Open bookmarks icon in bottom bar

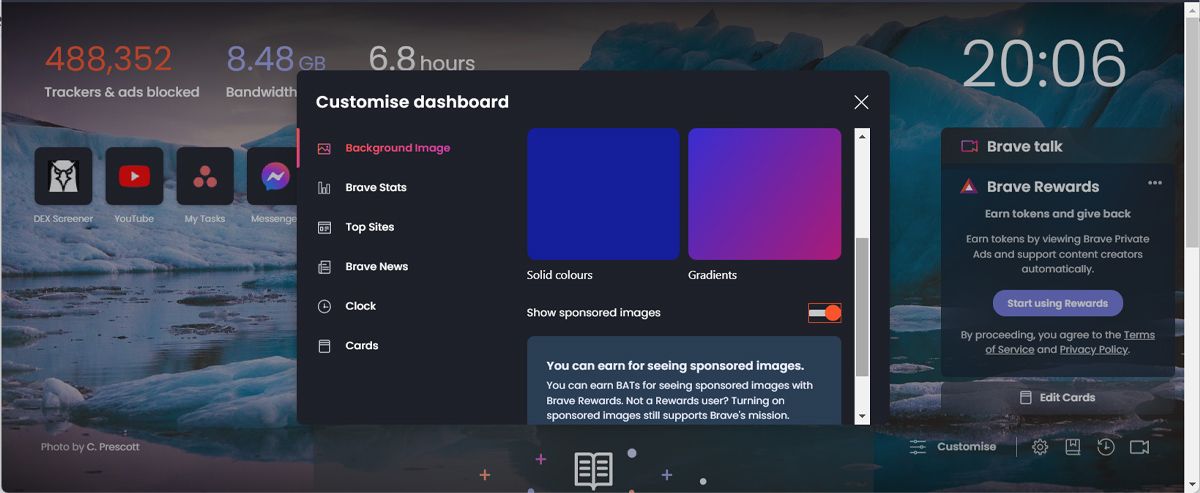tap(1073, 447)
